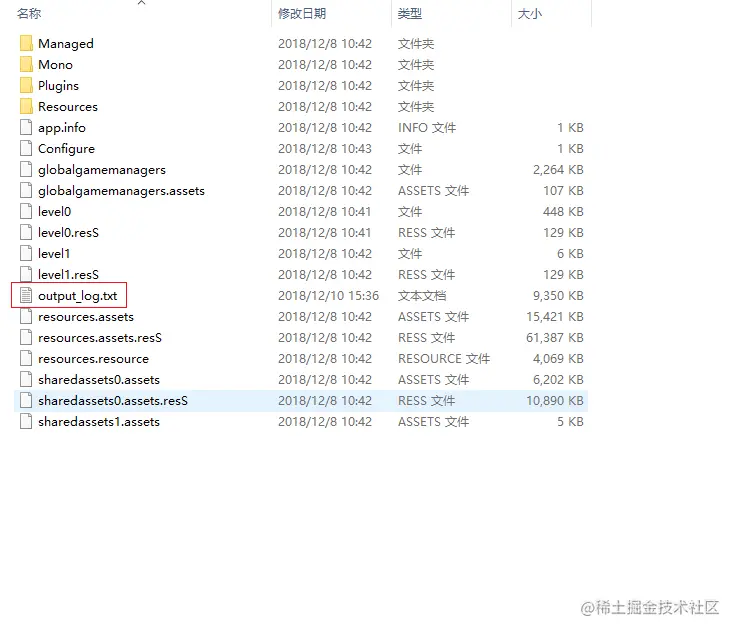Select the Managed folder name

tap(66, 44)
